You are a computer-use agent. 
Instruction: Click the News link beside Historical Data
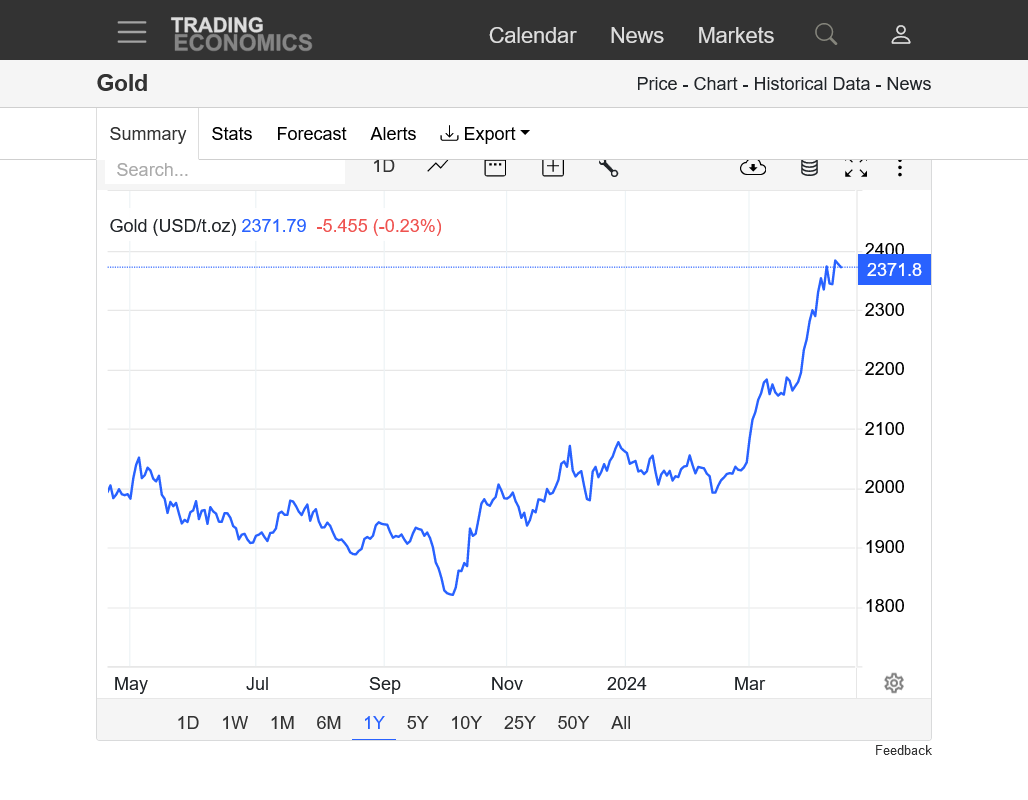pyautogui.click(x=909, y=84)
